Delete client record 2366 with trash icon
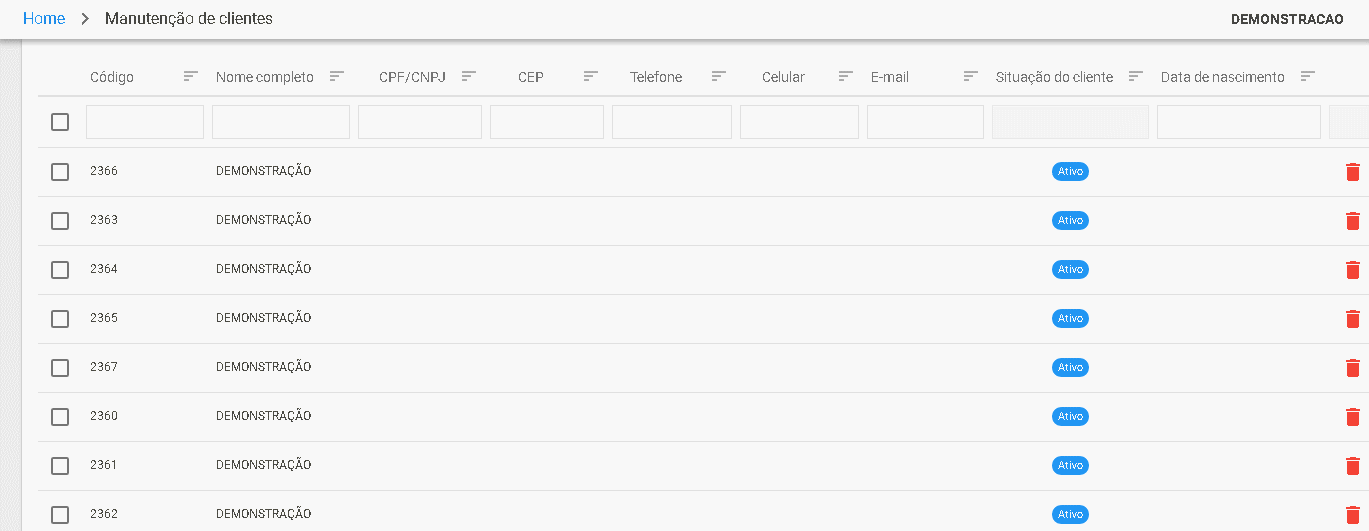This screenshot has width=1369, height=531. [x=1353, y=172]
